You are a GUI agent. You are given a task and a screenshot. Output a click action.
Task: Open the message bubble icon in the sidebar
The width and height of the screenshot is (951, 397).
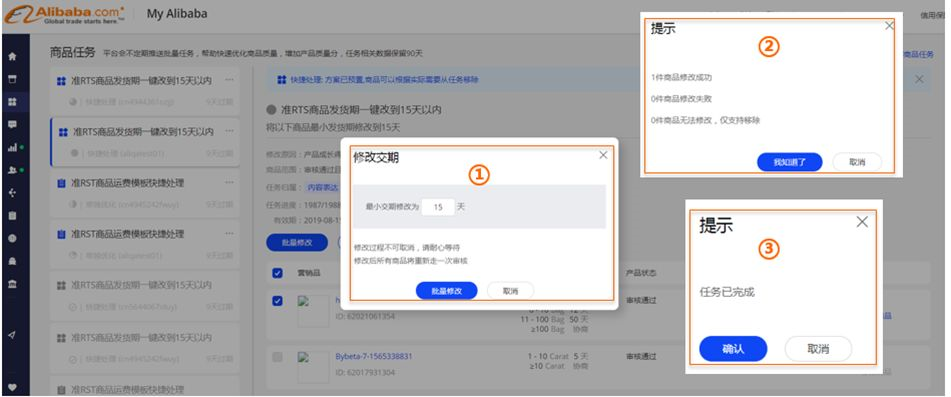(x=12, y=124)
